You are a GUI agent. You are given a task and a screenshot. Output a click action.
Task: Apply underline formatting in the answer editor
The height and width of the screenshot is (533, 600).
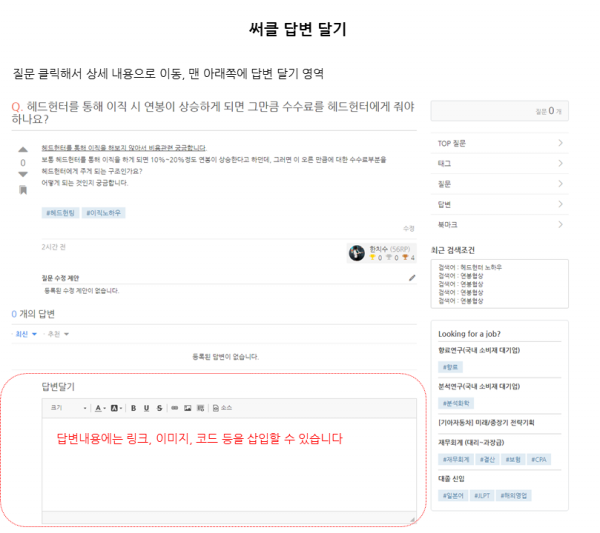click(x=146, y=408)
